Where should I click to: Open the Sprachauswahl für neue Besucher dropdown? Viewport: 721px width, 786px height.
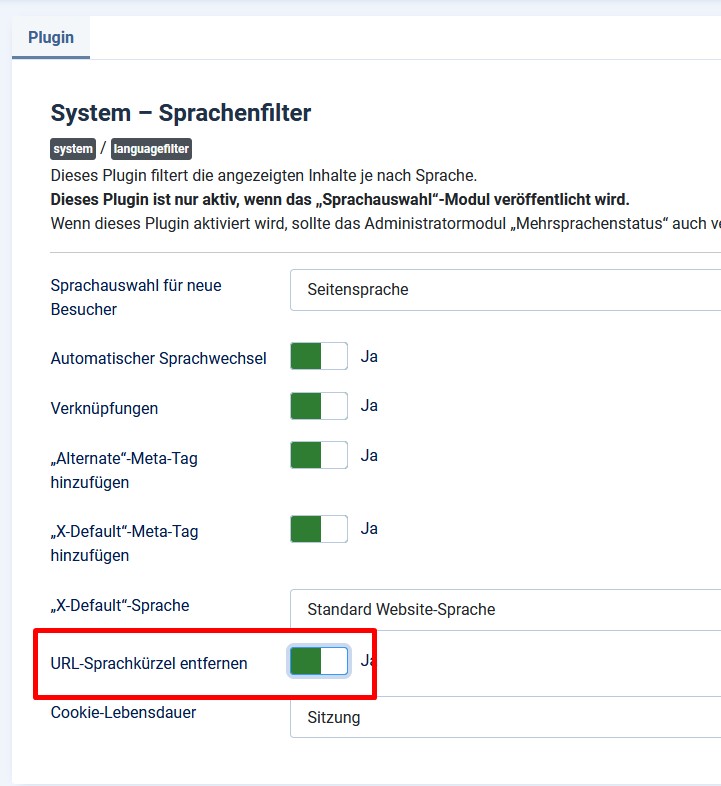click(505, 290)
